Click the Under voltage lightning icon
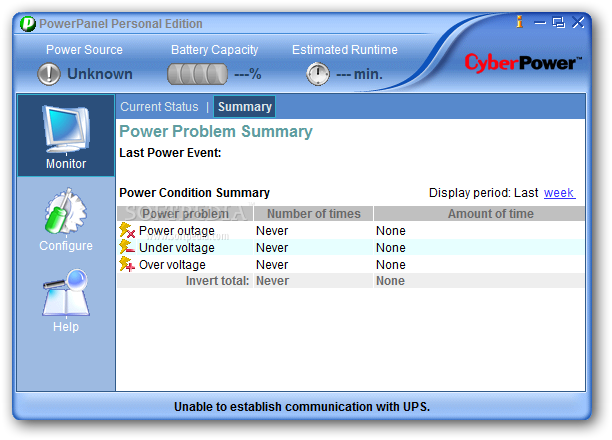The height and width of the screenshot is (440, 612). click(x=127, y=247)
